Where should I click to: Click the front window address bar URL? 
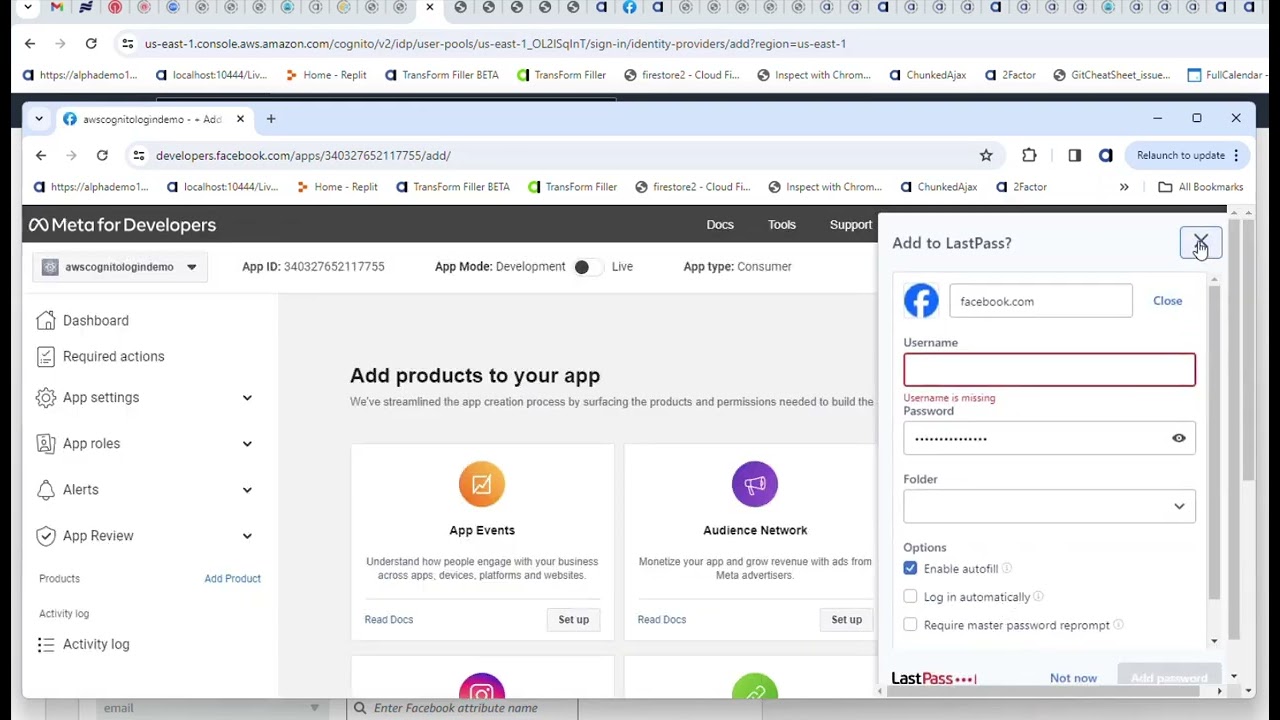303,155
